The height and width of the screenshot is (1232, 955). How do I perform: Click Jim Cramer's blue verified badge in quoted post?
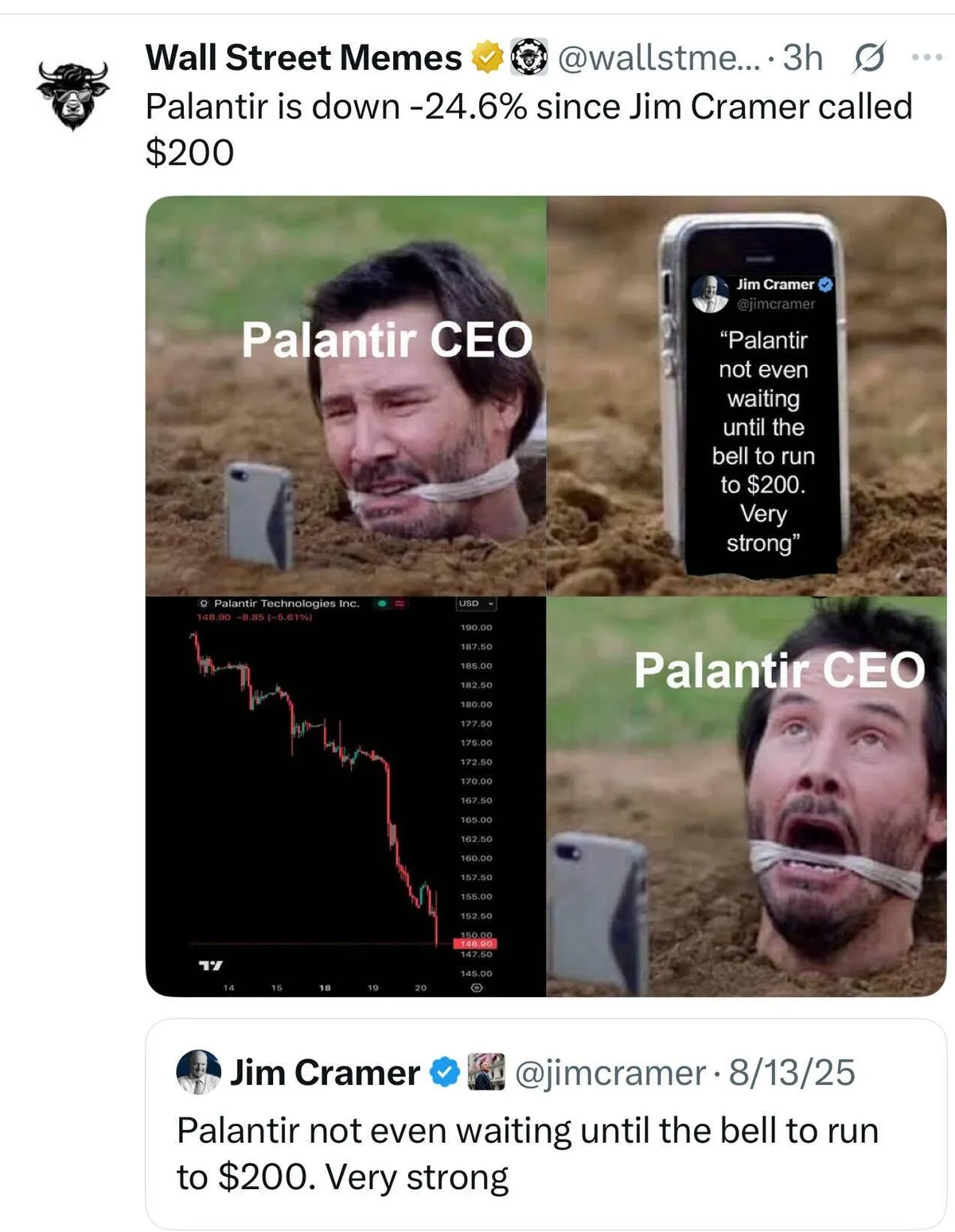444,1073
